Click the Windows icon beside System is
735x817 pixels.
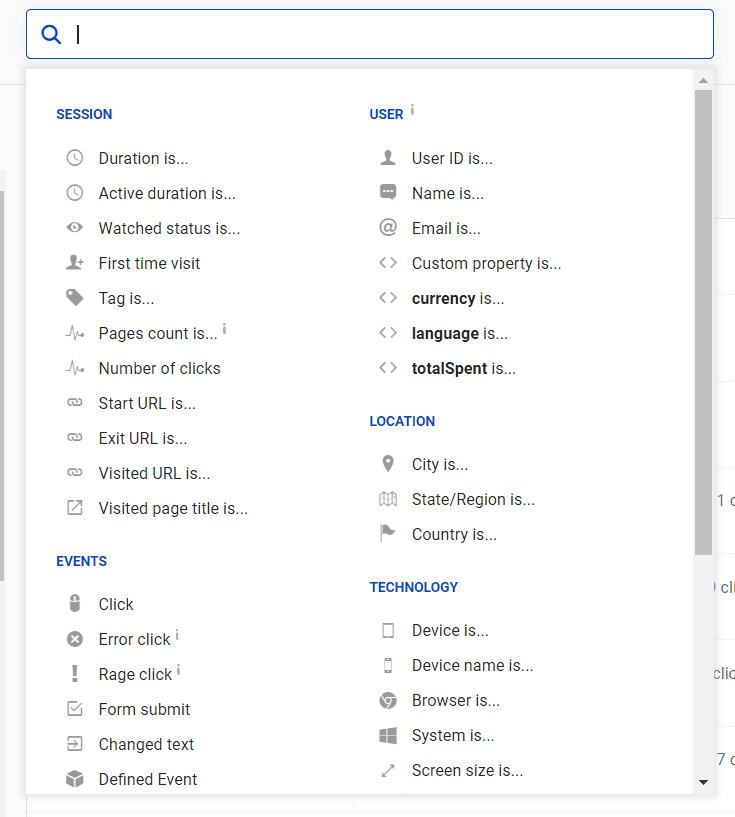coord(388,735)
